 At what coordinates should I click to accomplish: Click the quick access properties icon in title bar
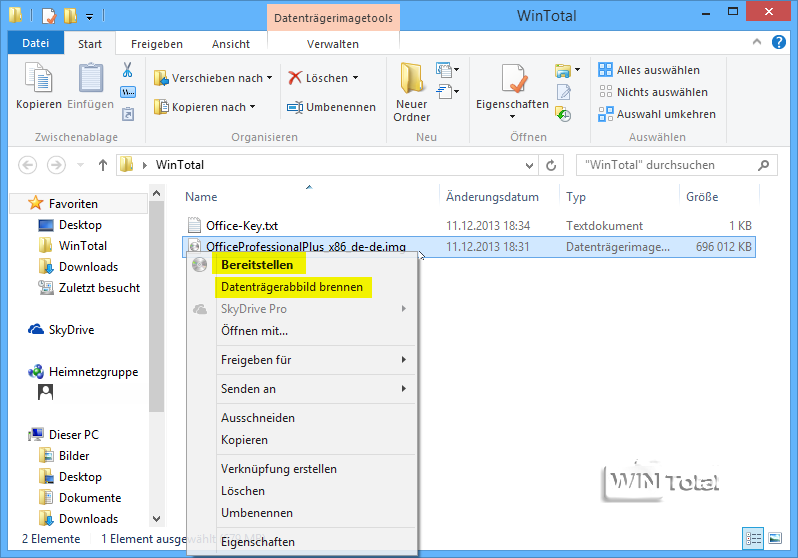(49, 16)
